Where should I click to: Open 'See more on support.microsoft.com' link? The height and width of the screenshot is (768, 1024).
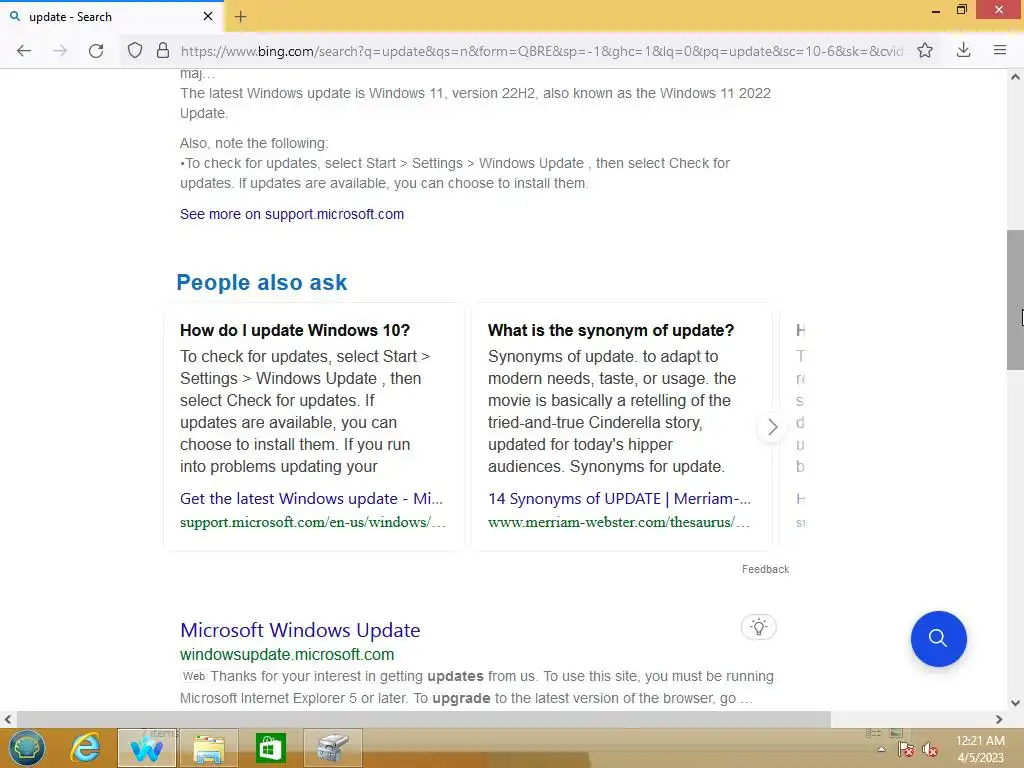[x=292, y=214]
